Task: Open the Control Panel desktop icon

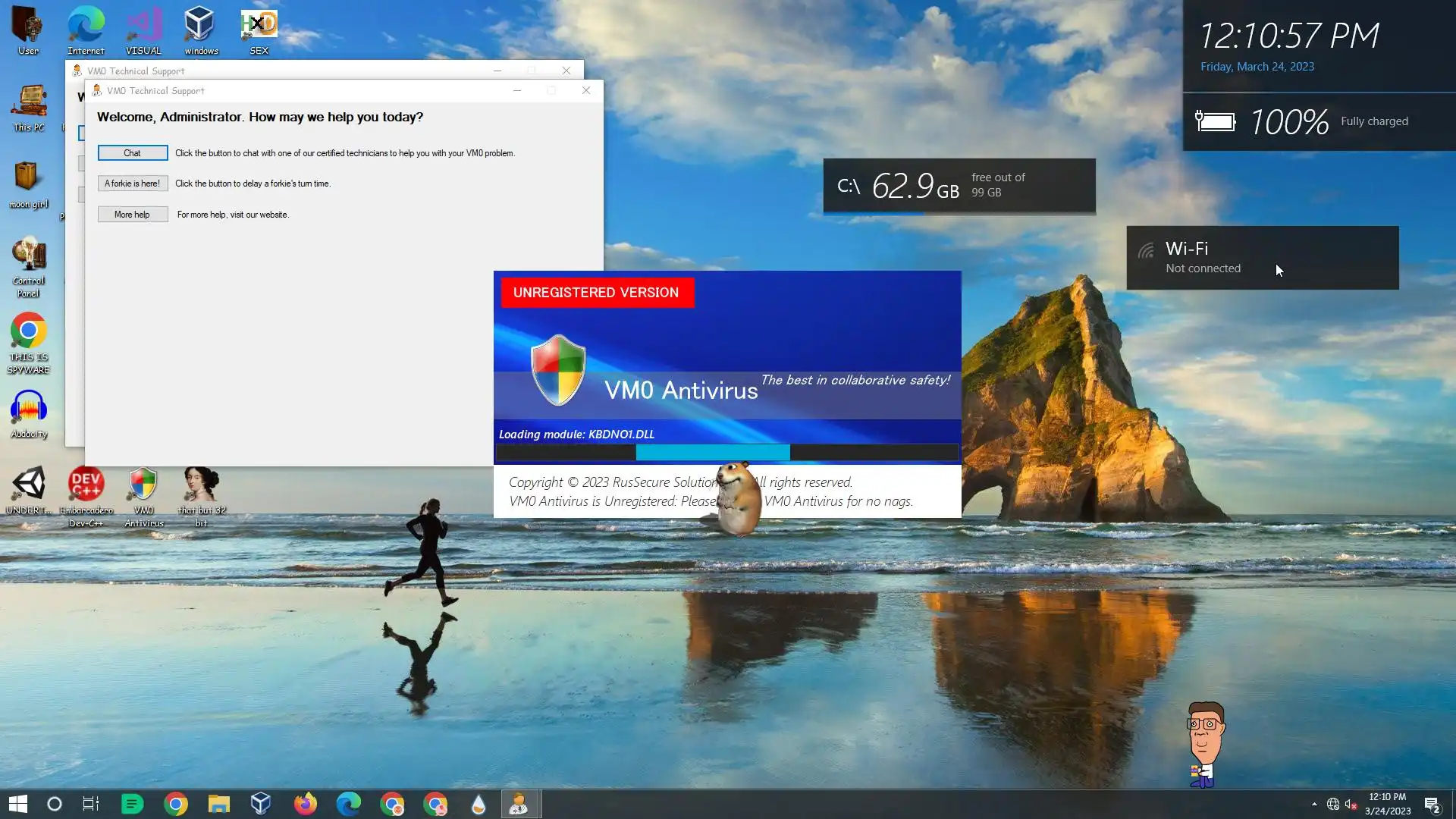Action: [x=29, y=258]
